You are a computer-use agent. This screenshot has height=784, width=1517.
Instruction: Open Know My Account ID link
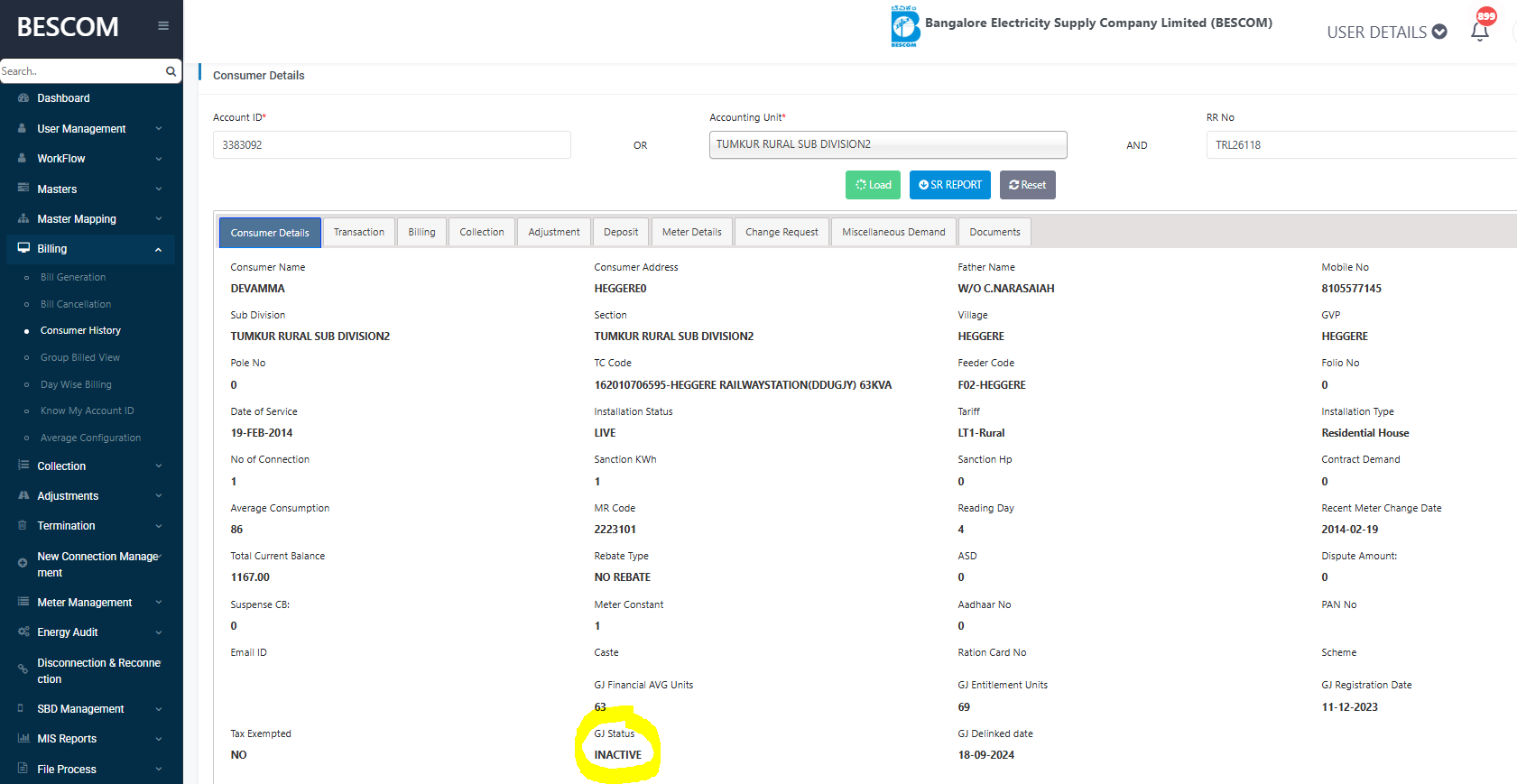(x=87, y=410)
